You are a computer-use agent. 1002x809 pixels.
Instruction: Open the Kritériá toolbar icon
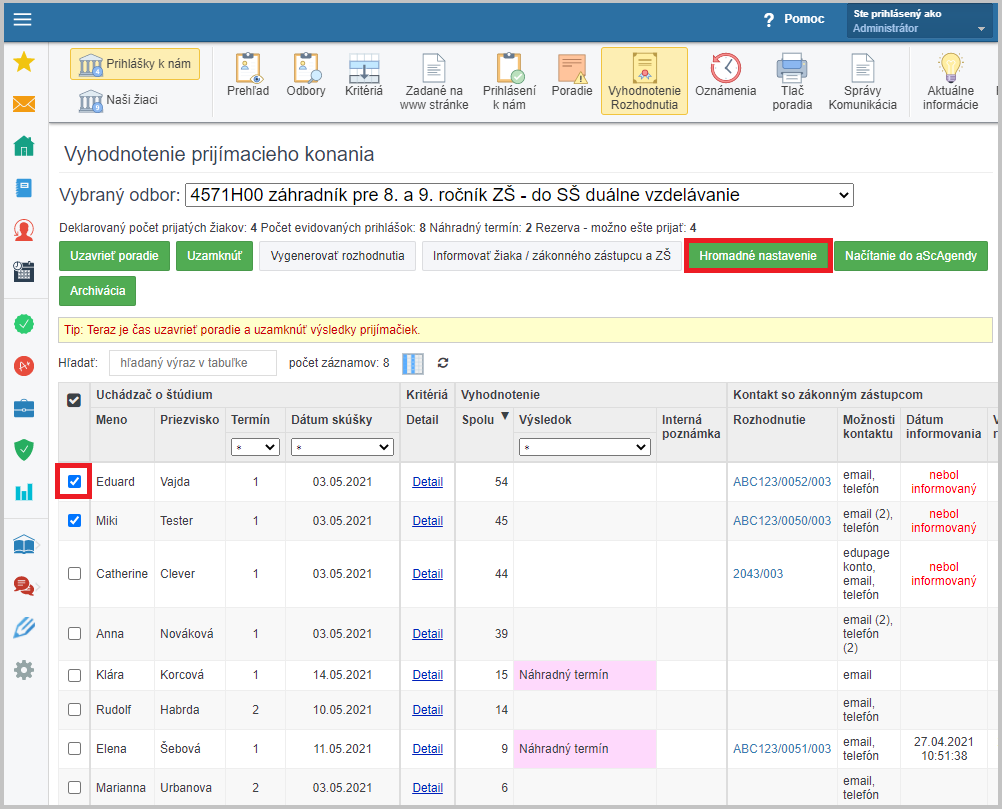[363, 70]
